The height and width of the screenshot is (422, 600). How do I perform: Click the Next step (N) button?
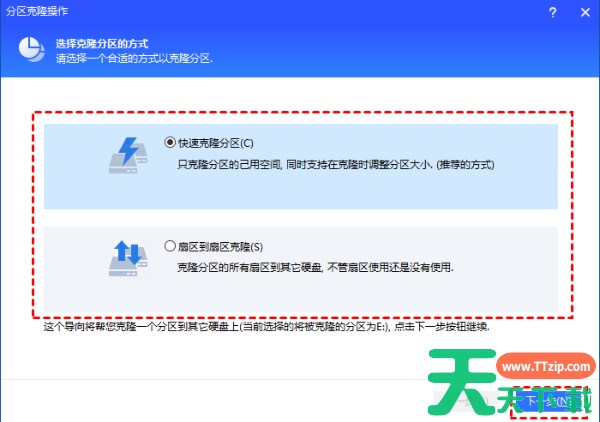point(550,401)
